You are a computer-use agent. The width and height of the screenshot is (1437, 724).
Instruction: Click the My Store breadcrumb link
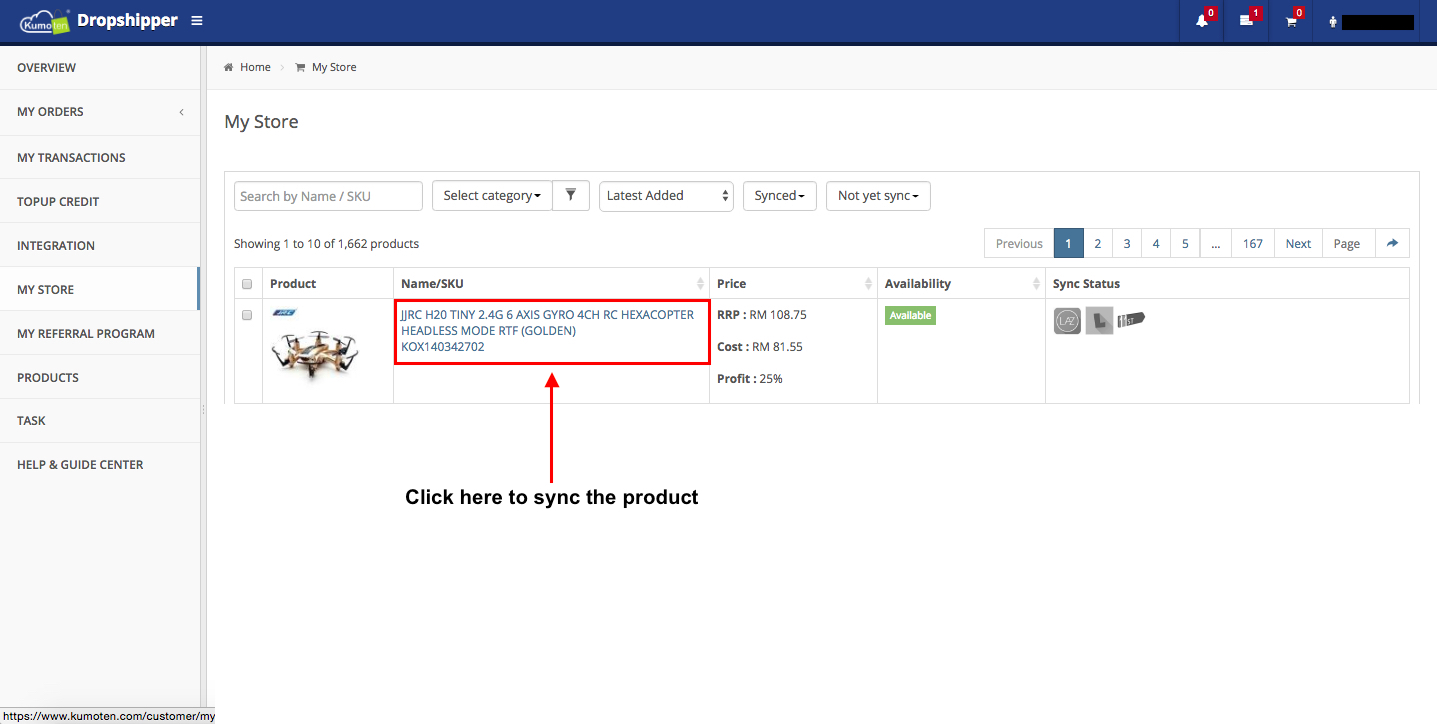tap(334, 67)
